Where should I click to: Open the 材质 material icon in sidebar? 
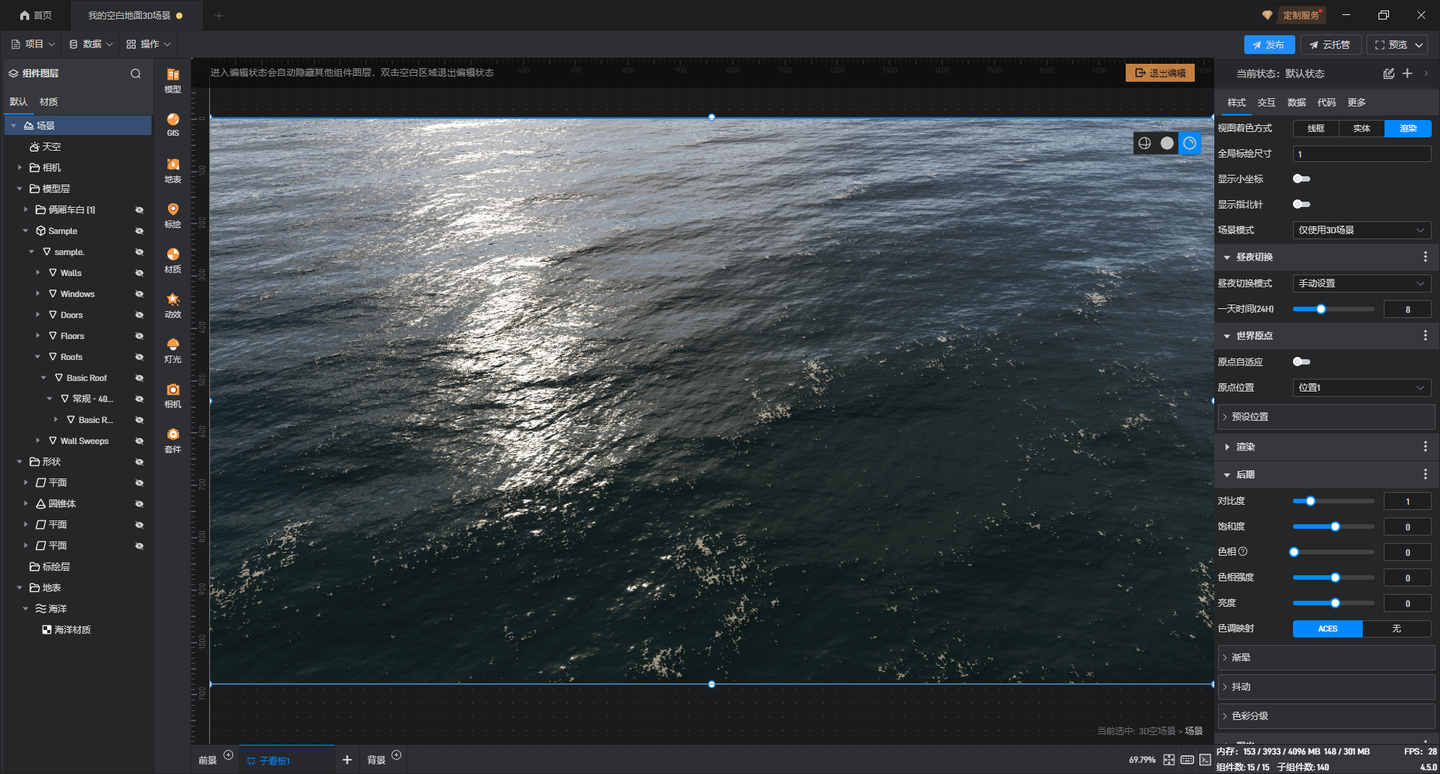coord(173,260)
